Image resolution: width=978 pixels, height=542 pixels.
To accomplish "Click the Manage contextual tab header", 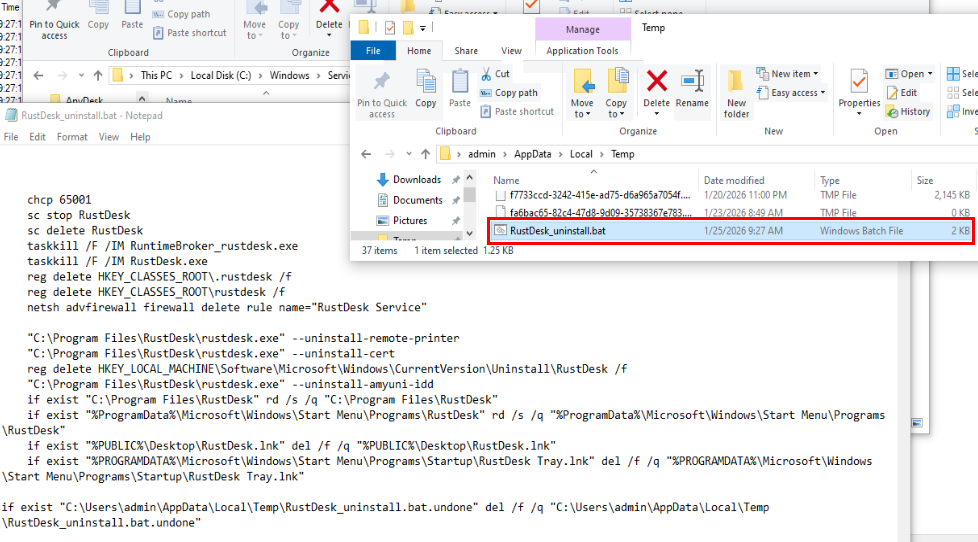I will (583, 29).
